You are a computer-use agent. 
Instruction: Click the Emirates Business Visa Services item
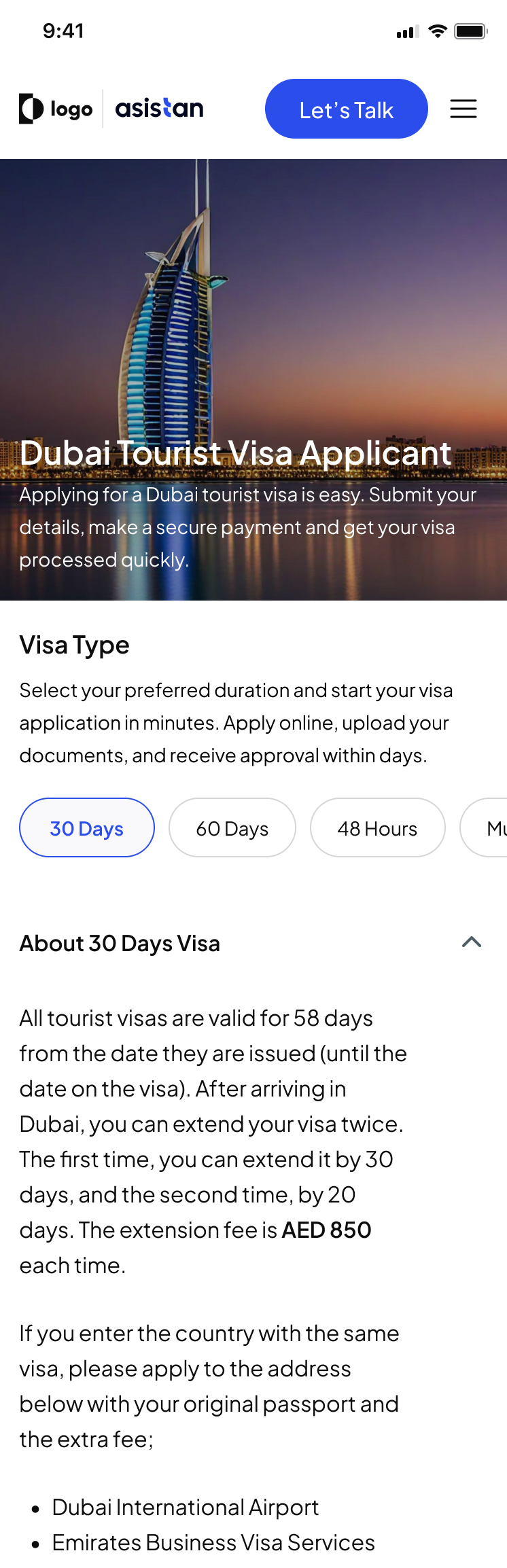(x=213, y=1543)
